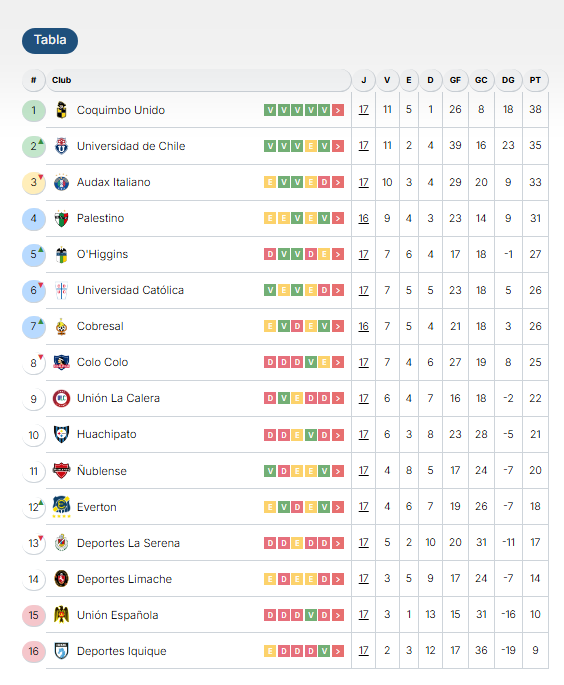Expand Audax Italiano's recent results arrow

point(338,182)
